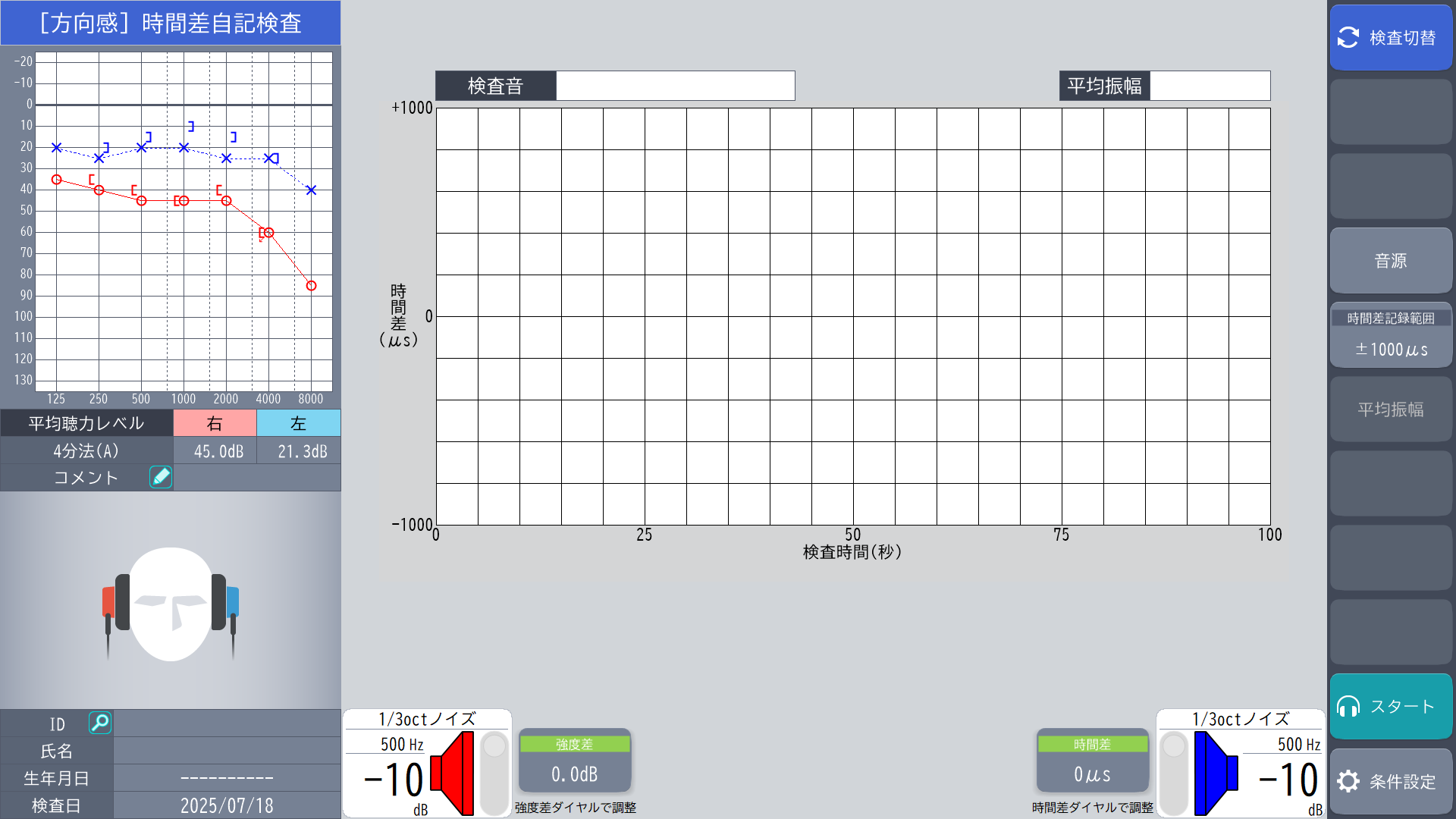
Task: Click the 検査音 display field
Action: click(x=676, y=86)
